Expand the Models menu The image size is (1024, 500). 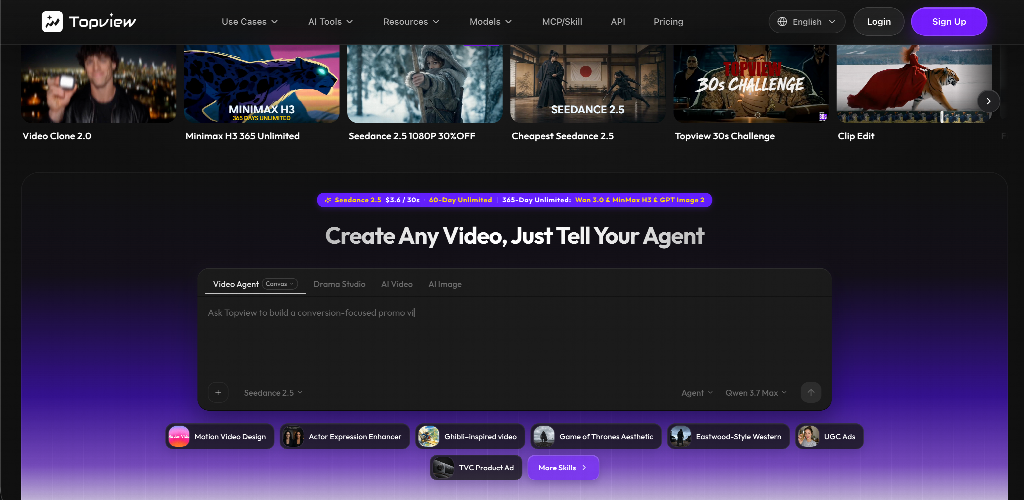490,22
